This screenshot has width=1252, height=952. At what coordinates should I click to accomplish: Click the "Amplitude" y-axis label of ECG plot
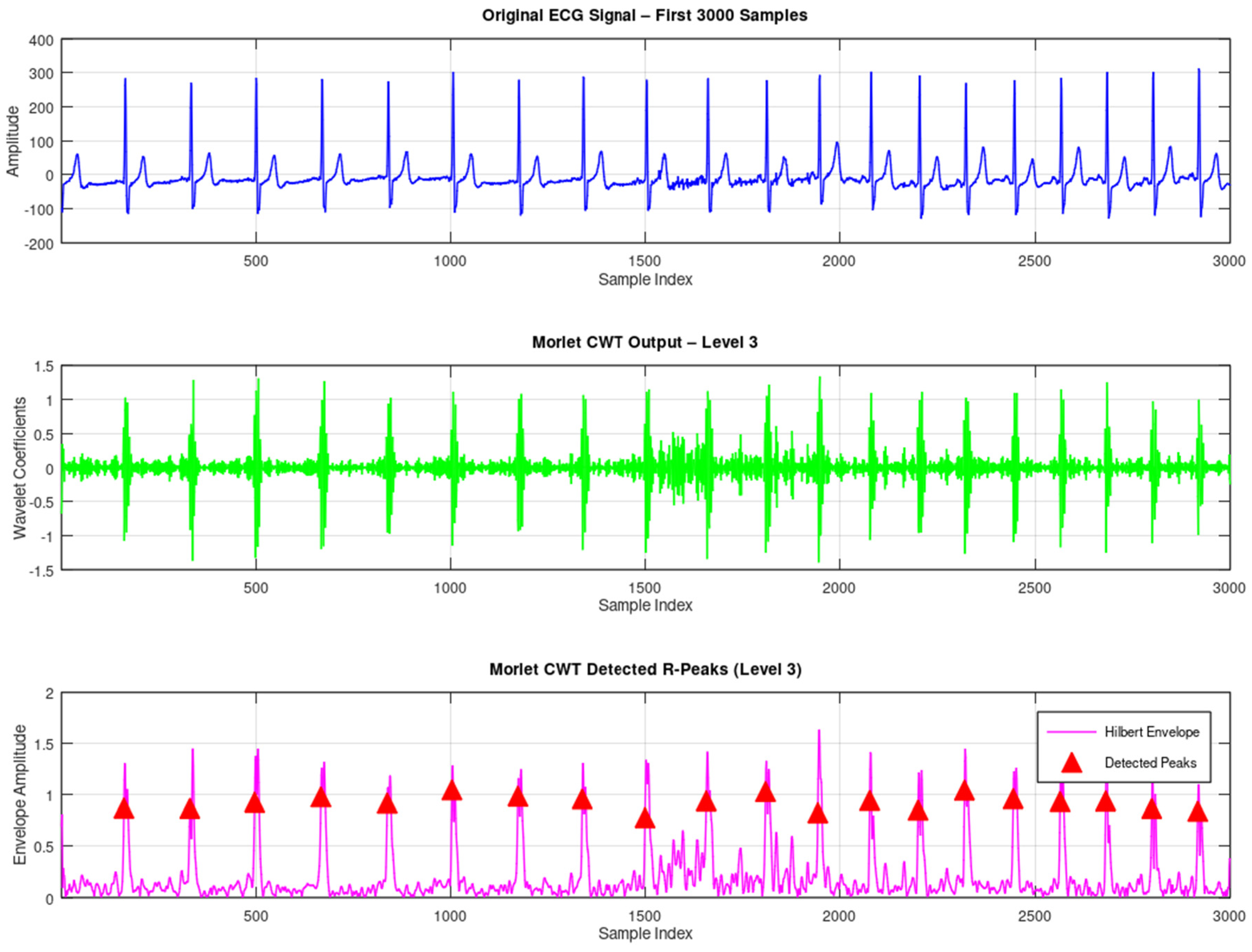point(12,141)
